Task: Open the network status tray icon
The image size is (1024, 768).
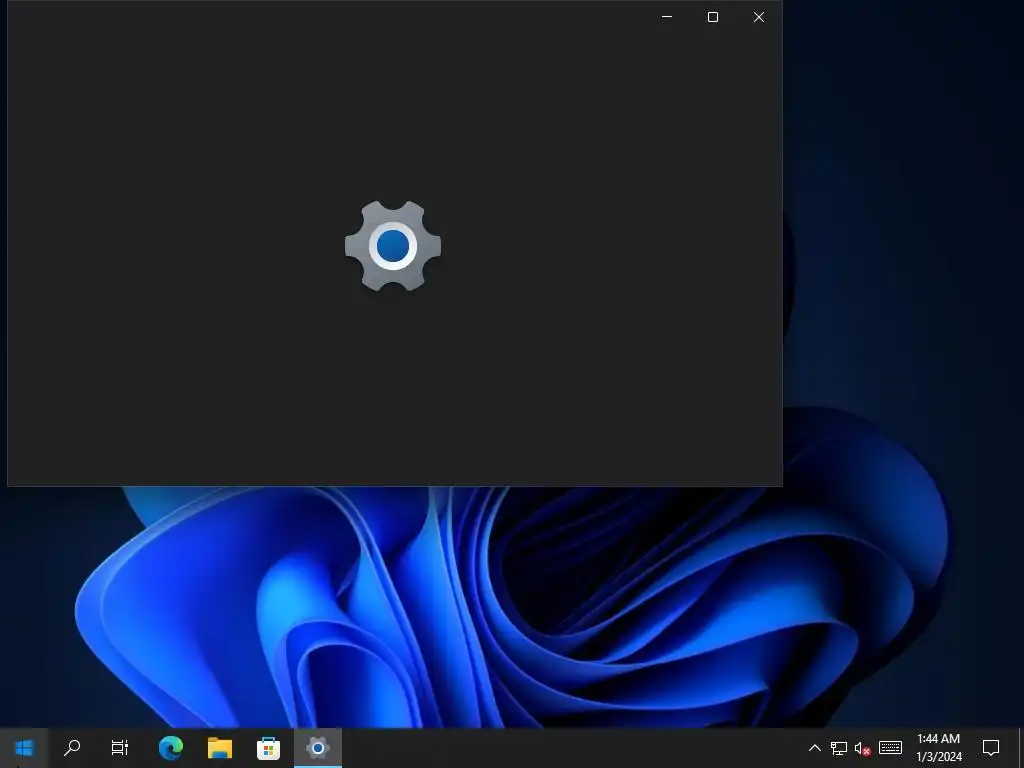Action: (839, 748)
